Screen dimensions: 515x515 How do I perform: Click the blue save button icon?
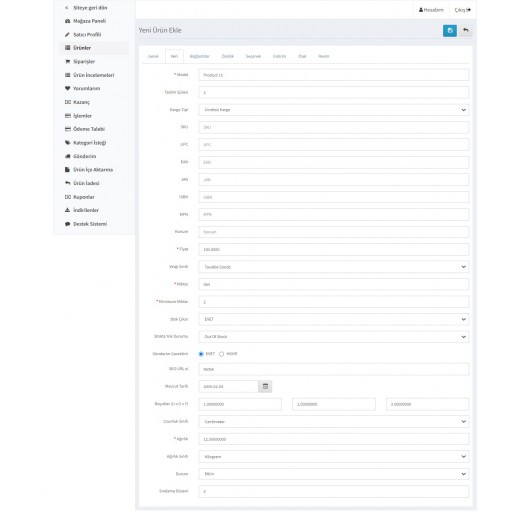450,31
